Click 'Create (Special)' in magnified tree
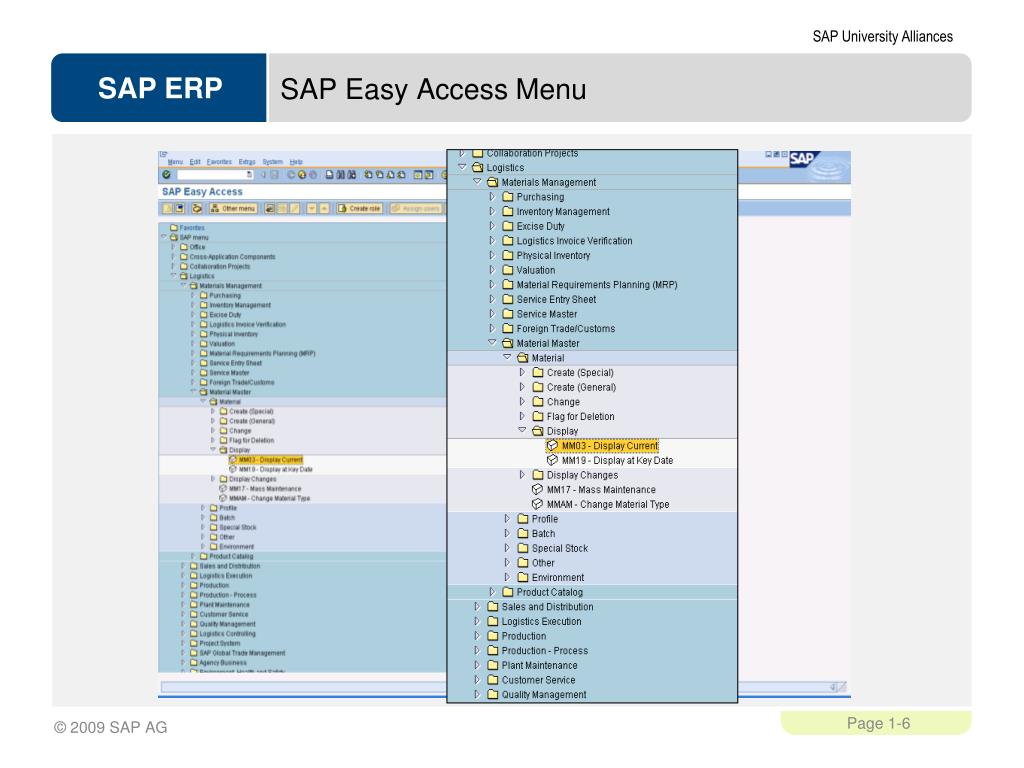Viewport: 1024px width, 768px height. click(580, 372)
